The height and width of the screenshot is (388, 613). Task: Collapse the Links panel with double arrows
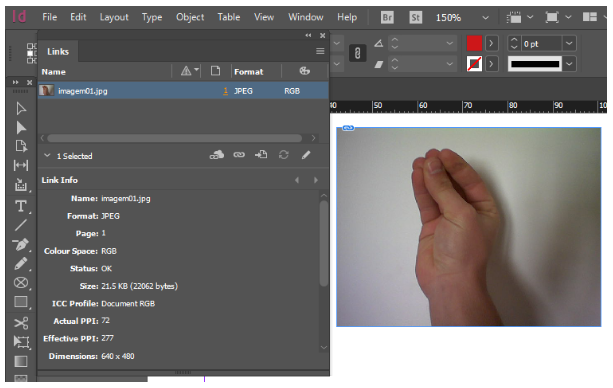tap(308, 36)
